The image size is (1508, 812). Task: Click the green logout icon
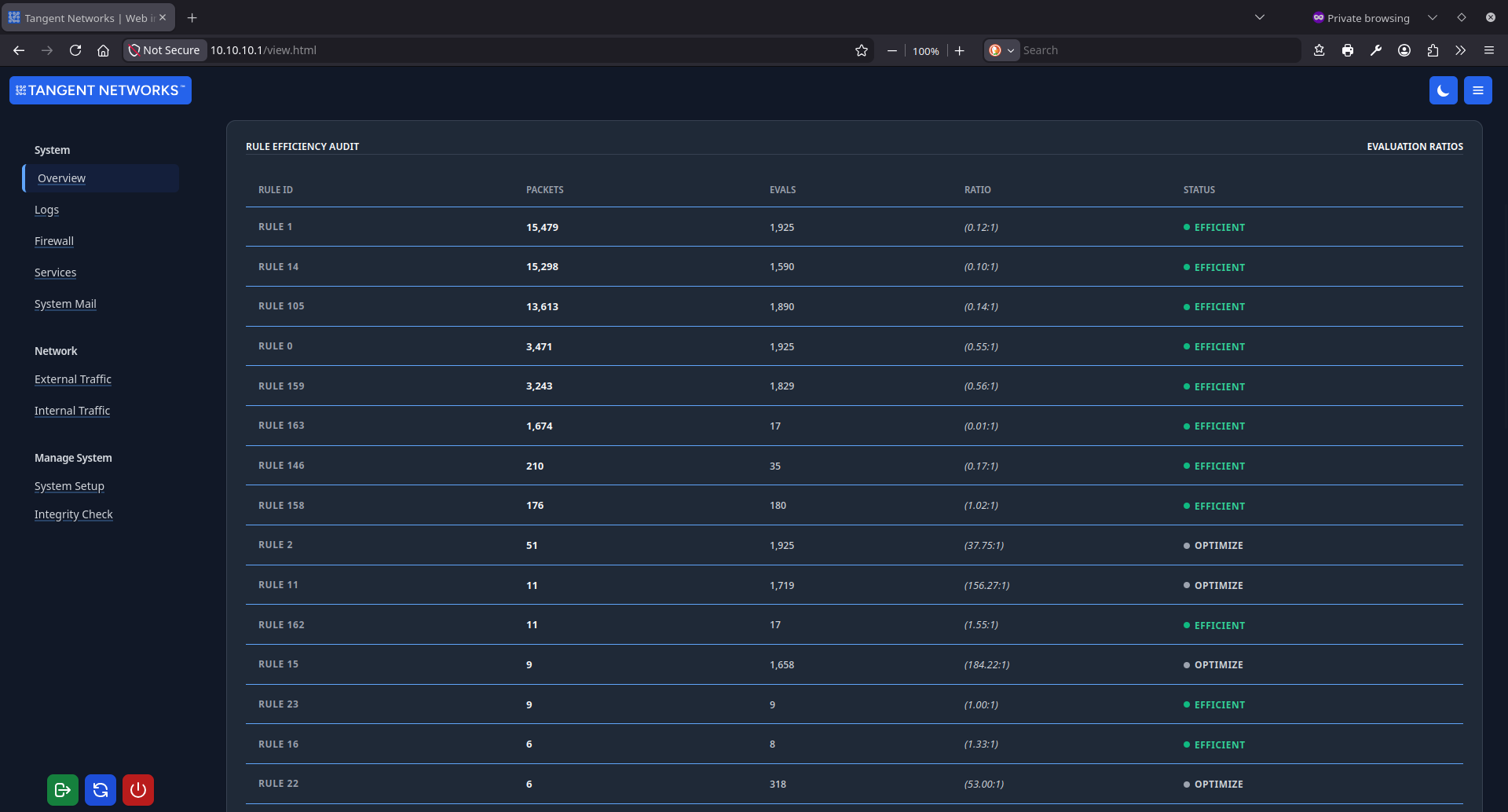pos(63,790)
